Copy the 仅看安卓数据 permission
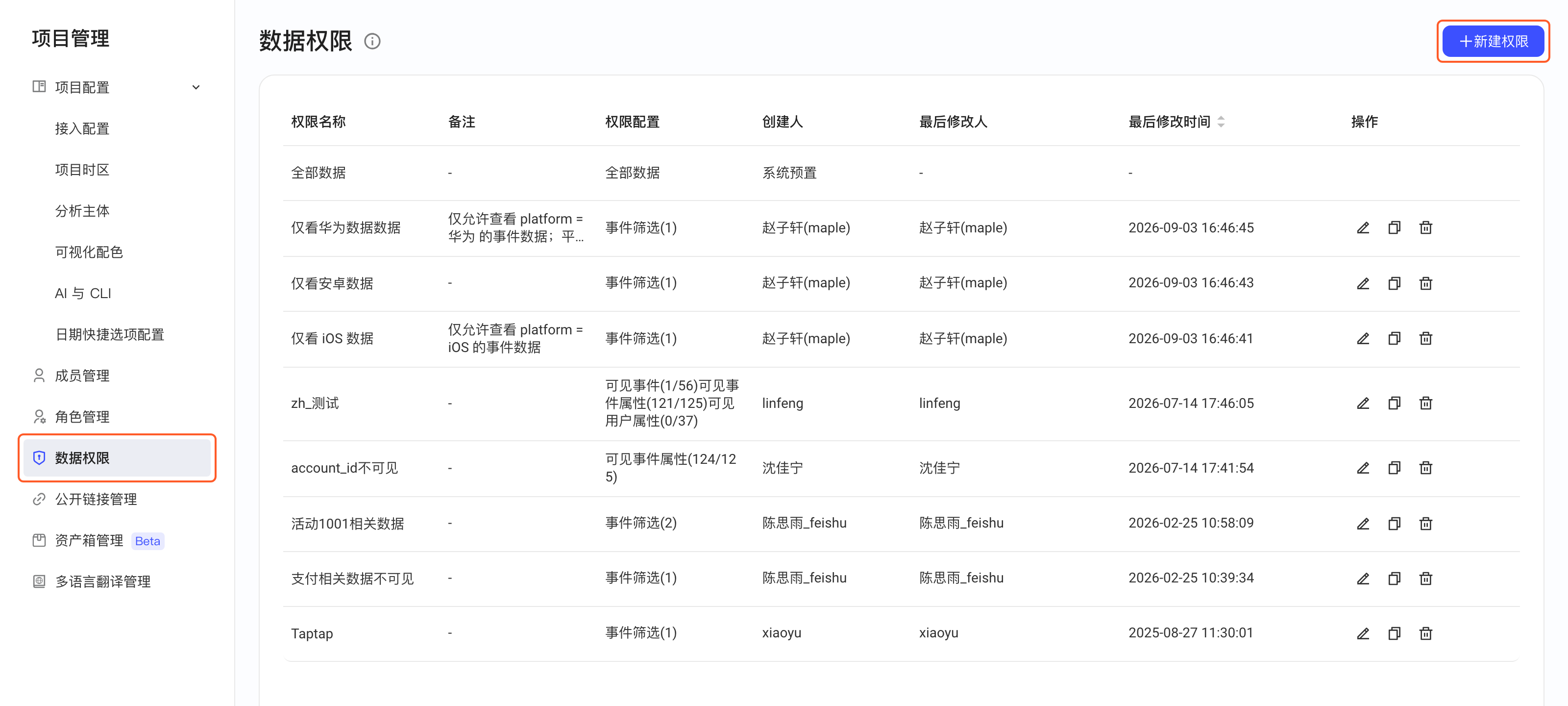This screenshot has width=1568, height=706. (x=1394, y=283)
